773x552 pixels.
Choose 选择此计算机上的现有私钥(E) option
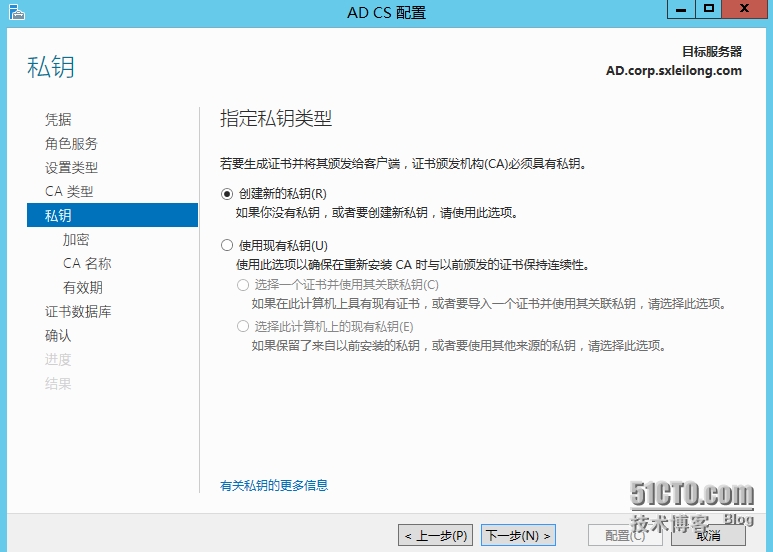coord(243,326)
